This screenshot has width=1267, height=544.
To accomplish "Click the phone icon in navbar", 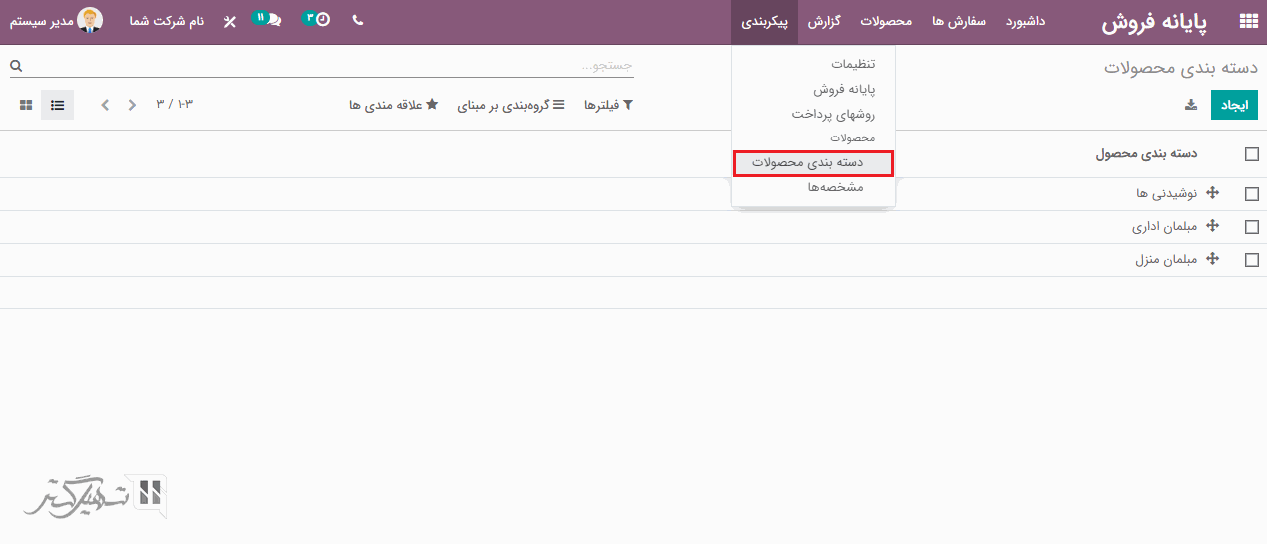I will [x=358, y=20].
